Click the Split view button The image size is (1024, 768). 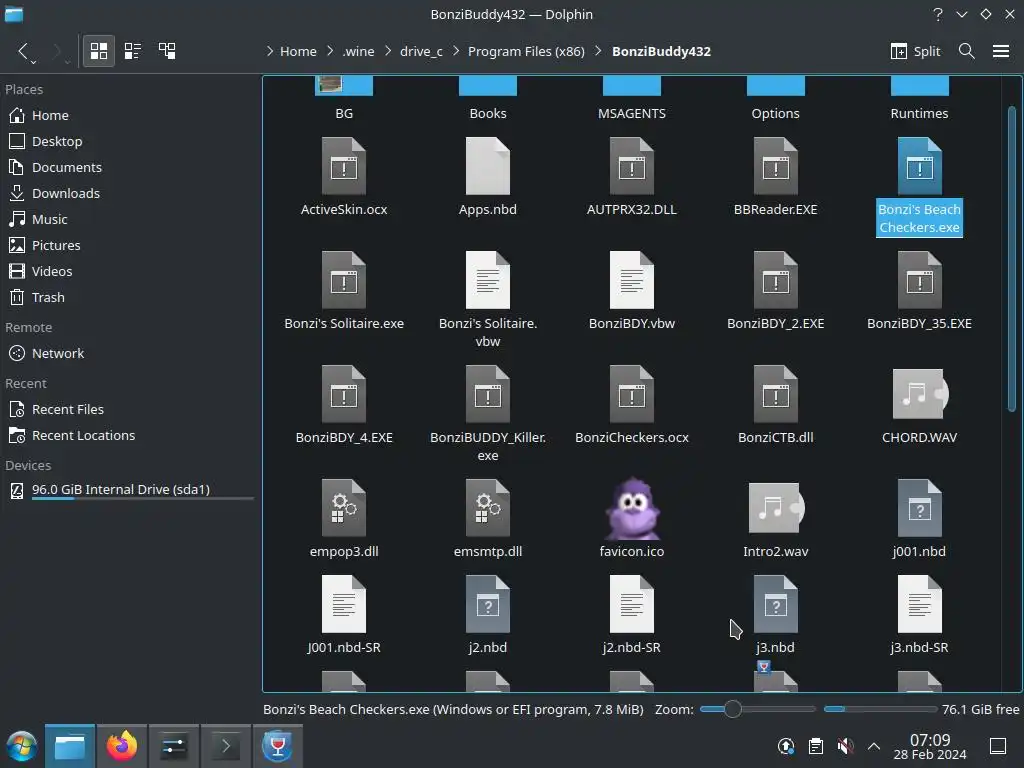[916, 51]
